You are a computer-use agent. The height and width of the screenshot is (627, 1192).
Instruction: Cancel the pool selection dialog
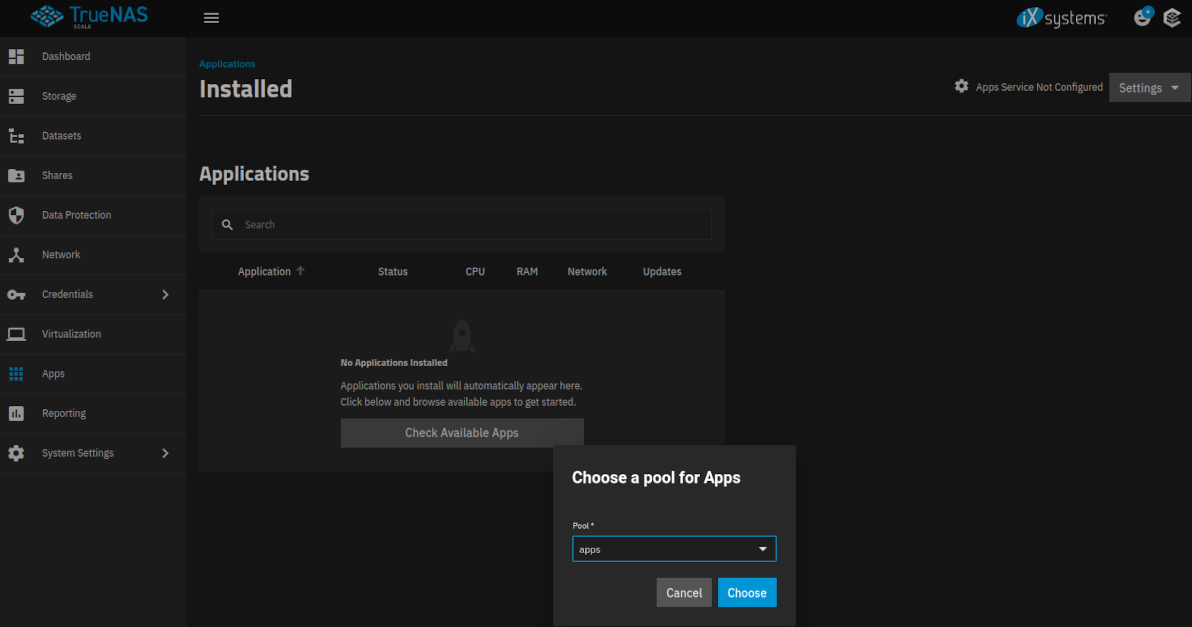(x=684, y=593)
